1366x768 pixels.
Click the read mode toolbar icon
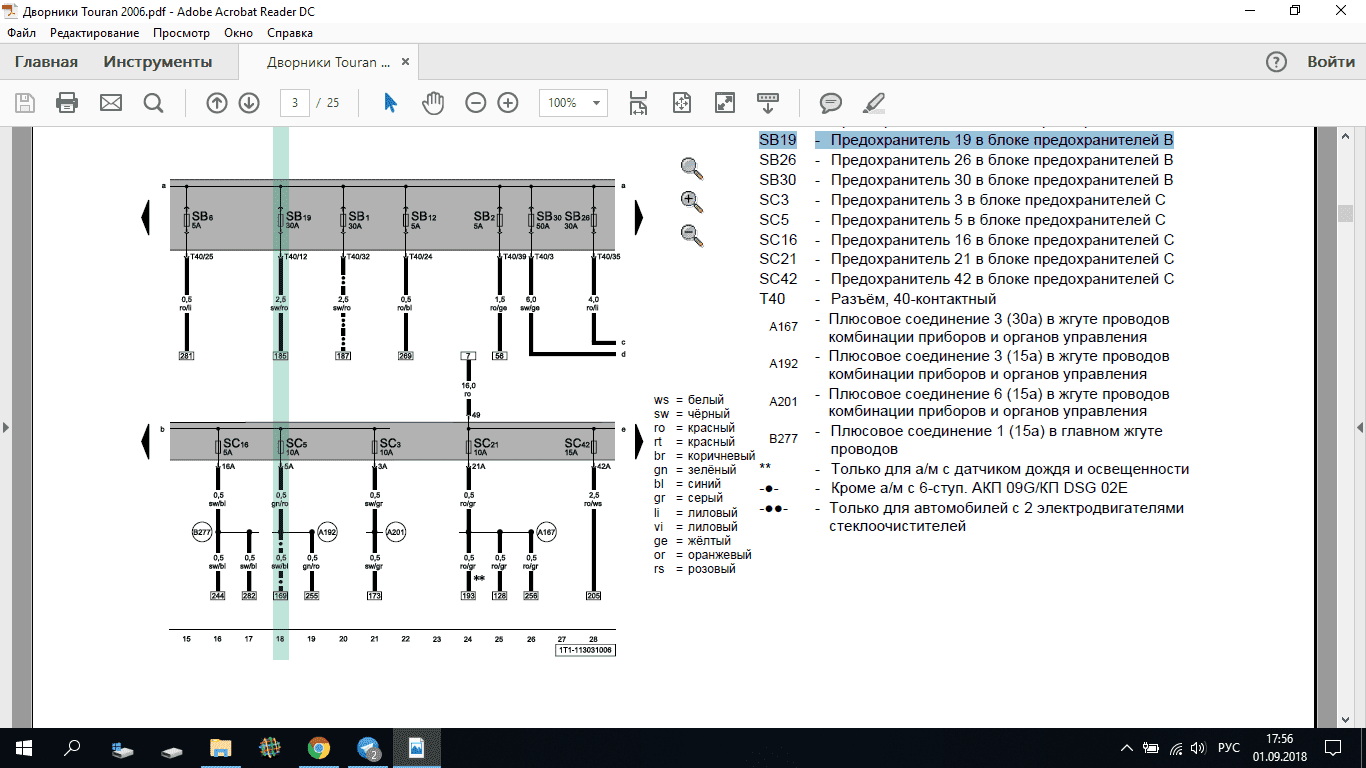(768, 102)
